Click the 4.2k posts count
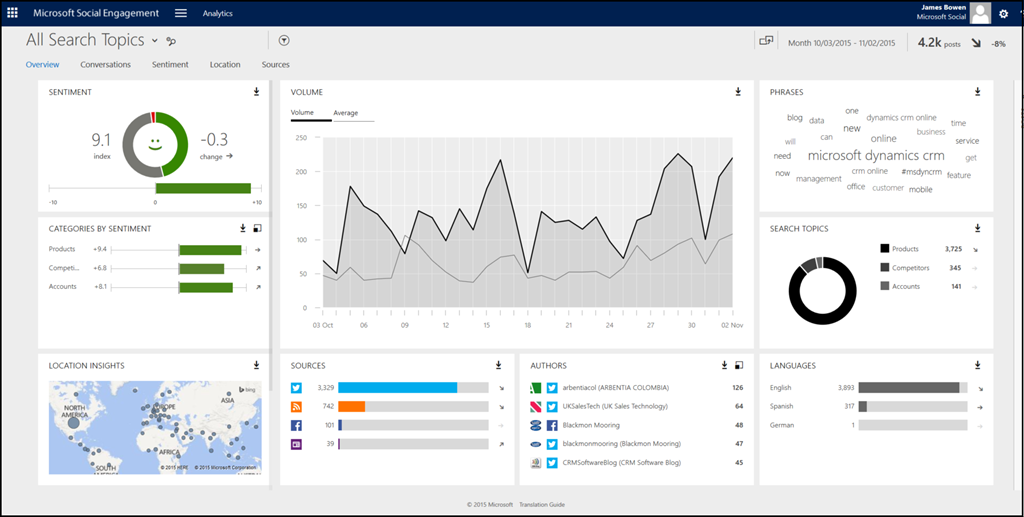This screenshot has height=517, width=1024. [939, 42]
